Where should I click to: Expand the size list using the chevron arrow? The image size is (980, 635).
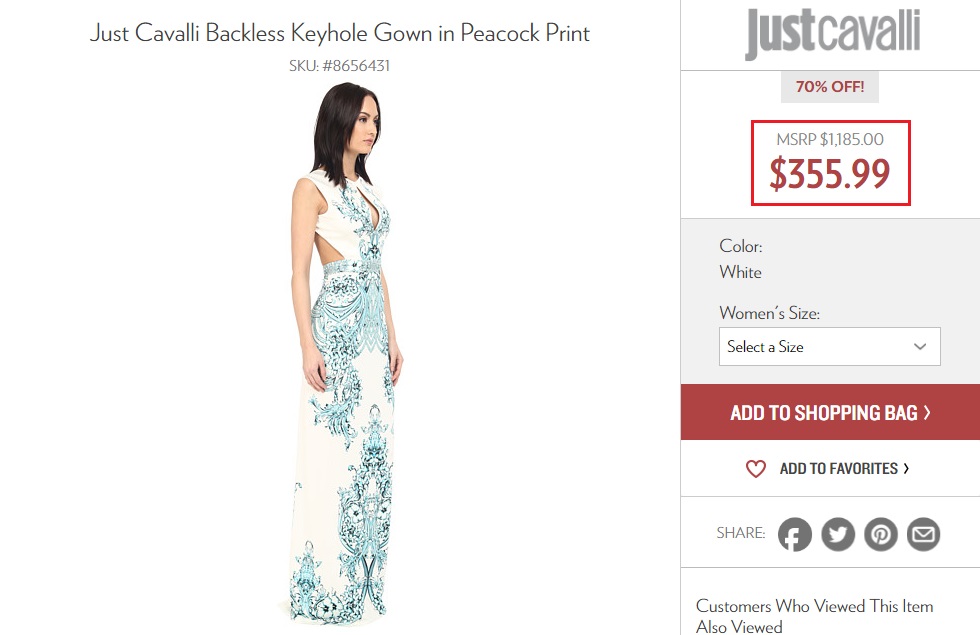pyautogui.click(x=920, y=346)
